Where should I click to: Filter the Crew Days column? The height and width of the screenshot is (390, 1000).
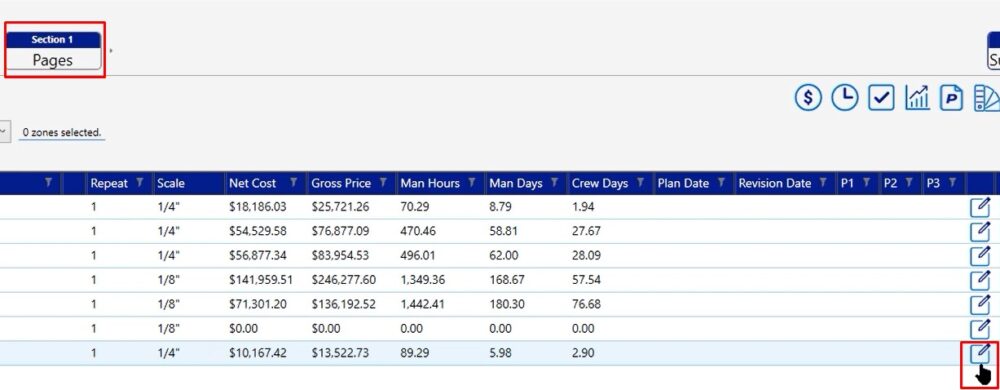pos(640,183)
